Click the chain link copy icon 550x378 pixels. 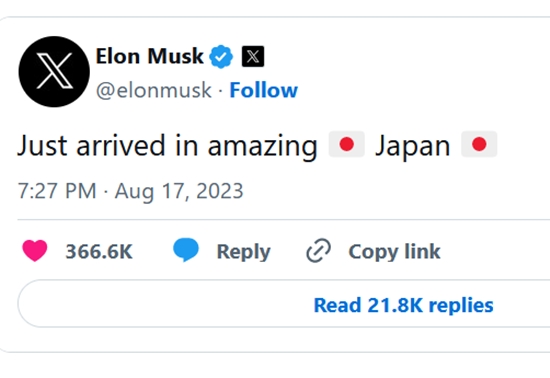[x=318, y=251]
